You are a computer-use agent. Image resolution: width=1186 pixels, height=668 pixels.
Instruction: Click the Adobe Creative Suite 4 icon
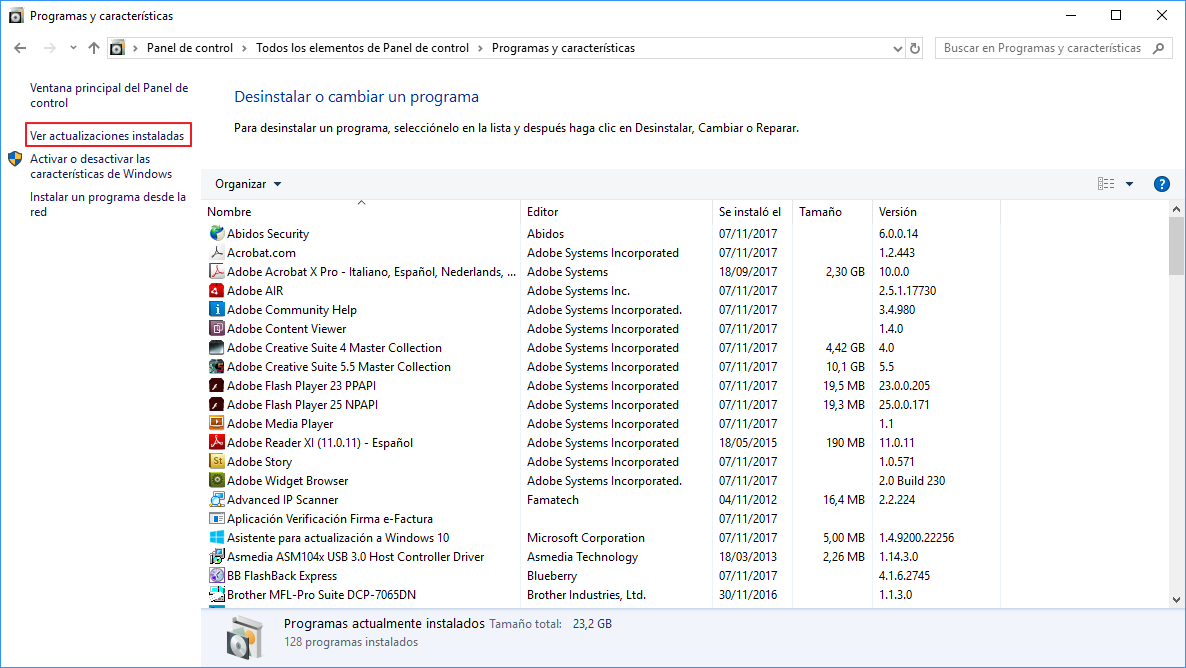pos(216,347)
